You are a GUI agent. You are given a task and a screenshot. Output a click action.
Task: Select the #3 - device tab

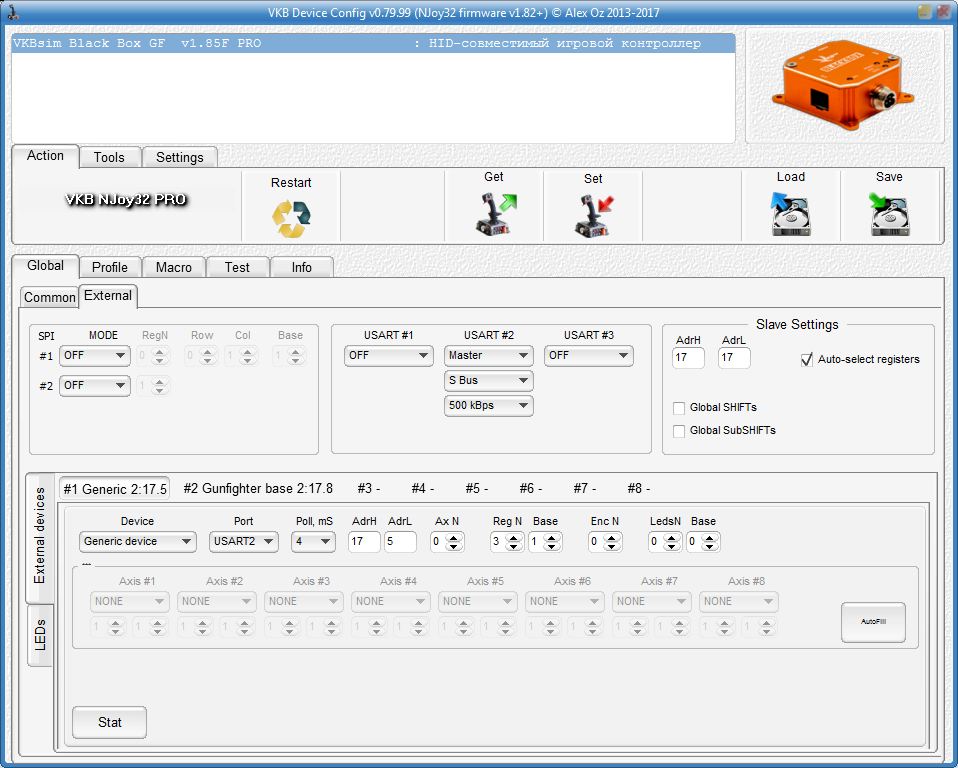[x=368, y=488]
